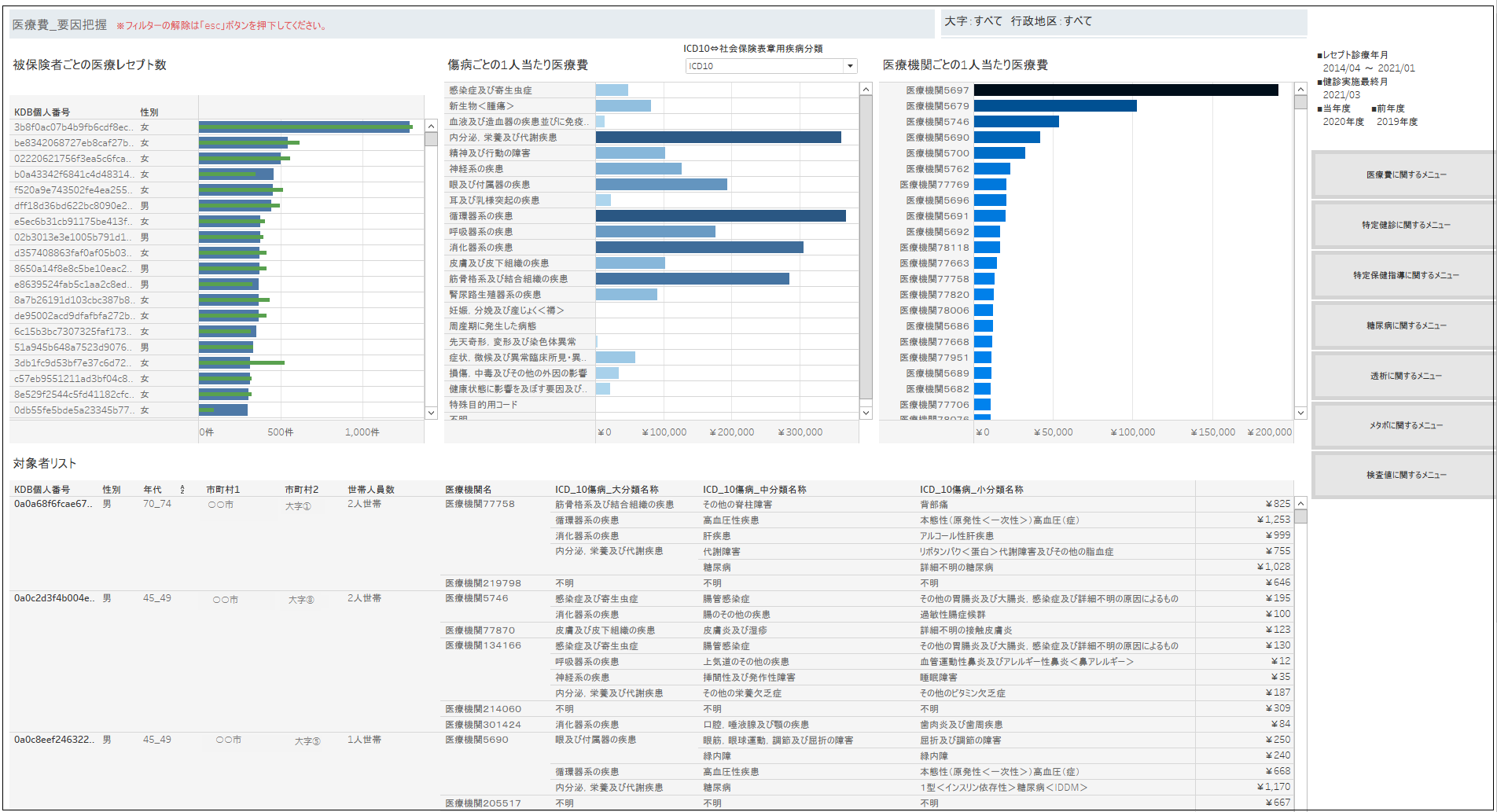1497x812 pixels.
Task: Click KDB number 0a0a68f6fcae67 in 対象者リスト
Action: (53, 504)
